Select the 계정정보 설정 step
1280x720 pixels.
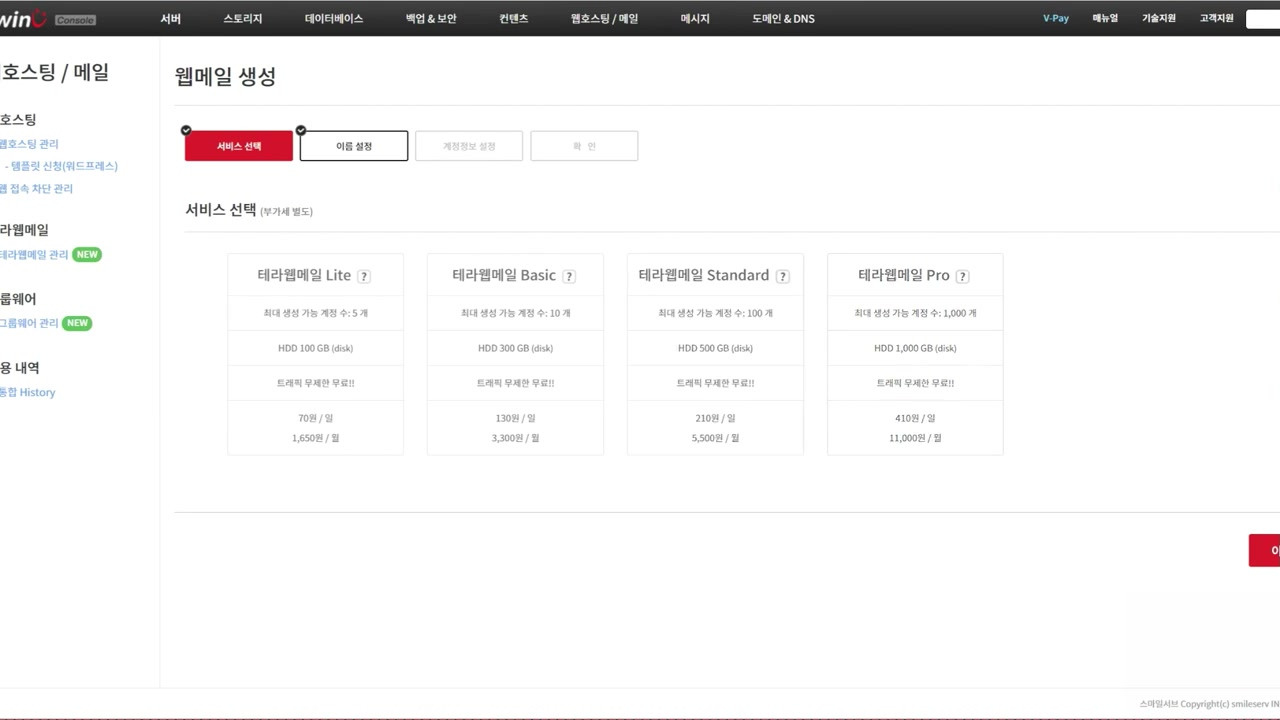coord(469,146)
